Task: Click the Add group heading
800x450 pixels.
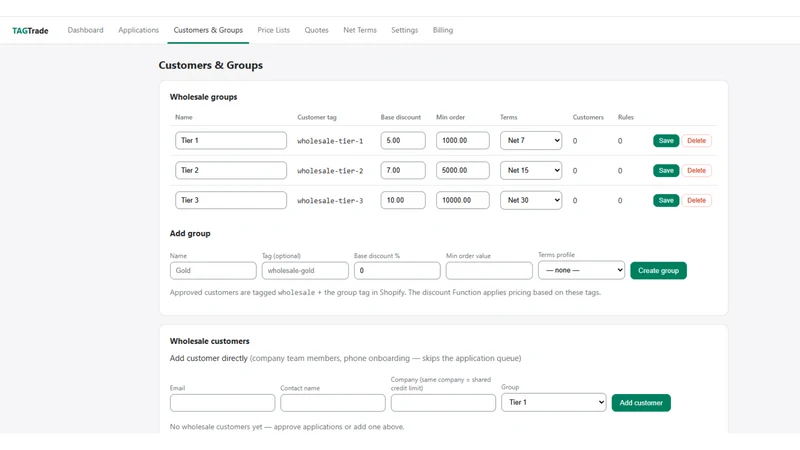Action: pos(190,233)
